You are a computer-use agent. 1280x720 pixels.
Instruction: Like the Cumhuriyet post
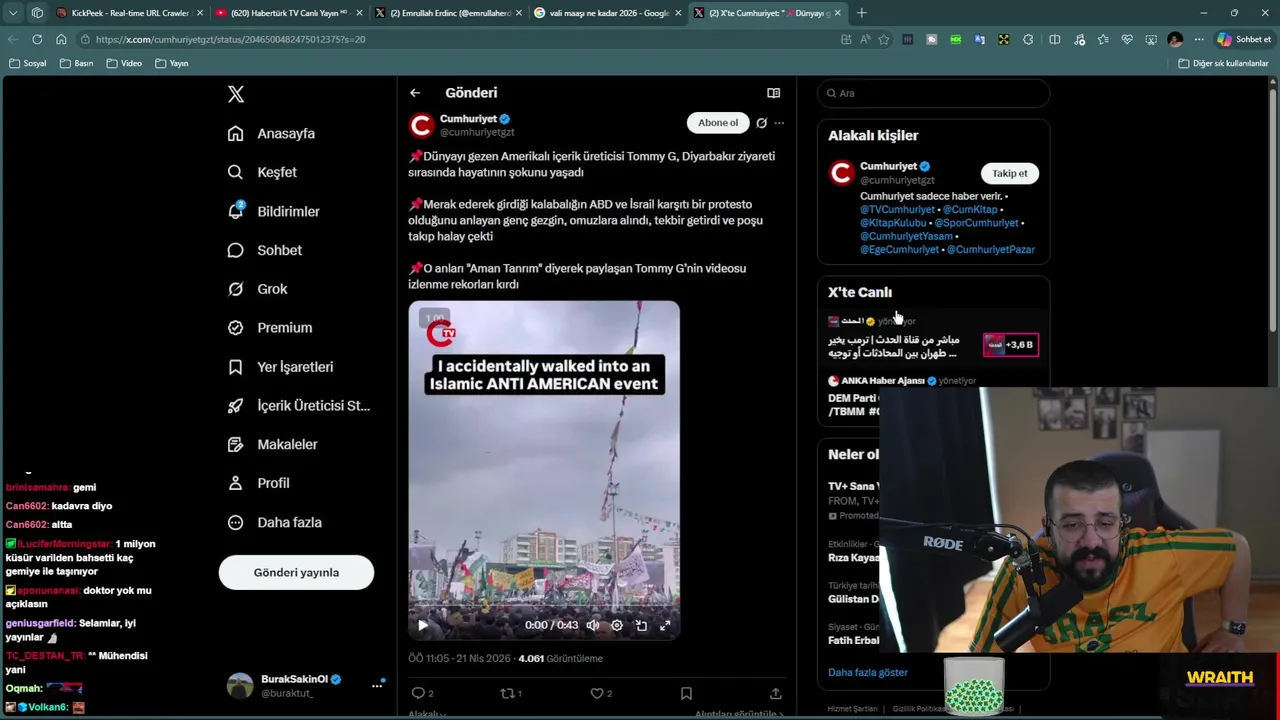point(600,693)
